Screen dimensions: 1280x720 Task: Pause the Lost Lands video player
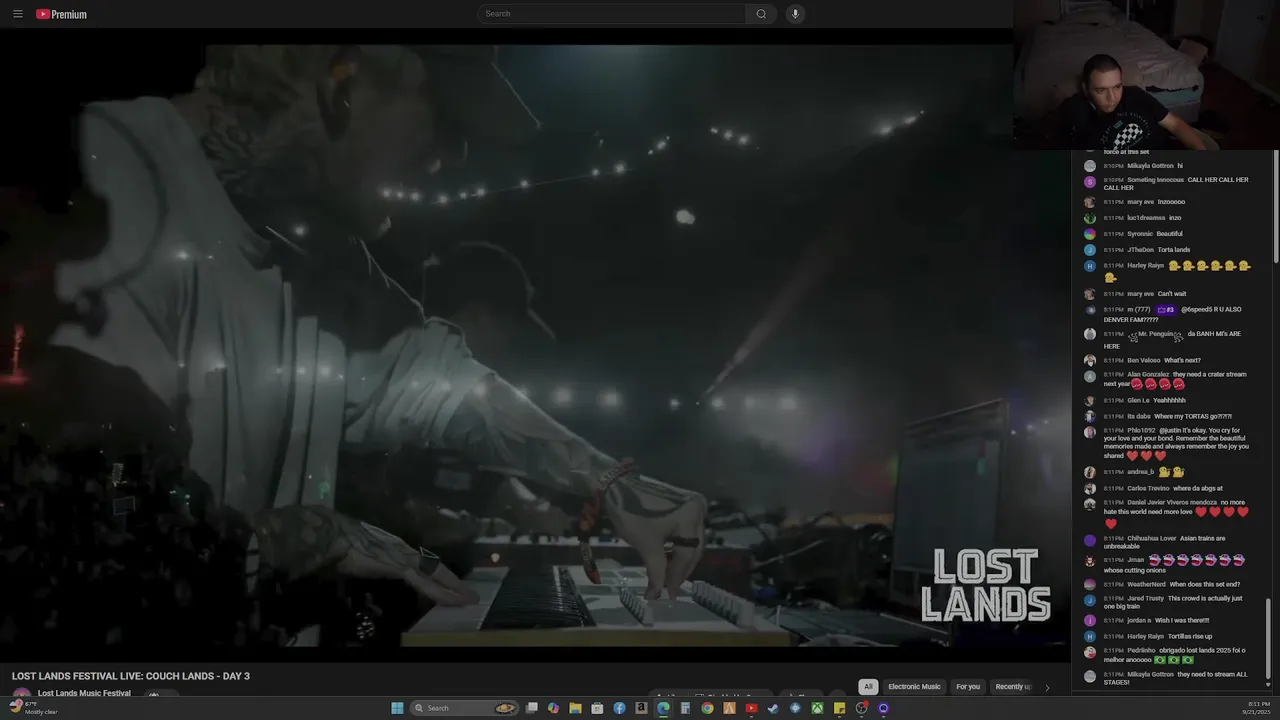pyautogui.click(x=535, y=345)
